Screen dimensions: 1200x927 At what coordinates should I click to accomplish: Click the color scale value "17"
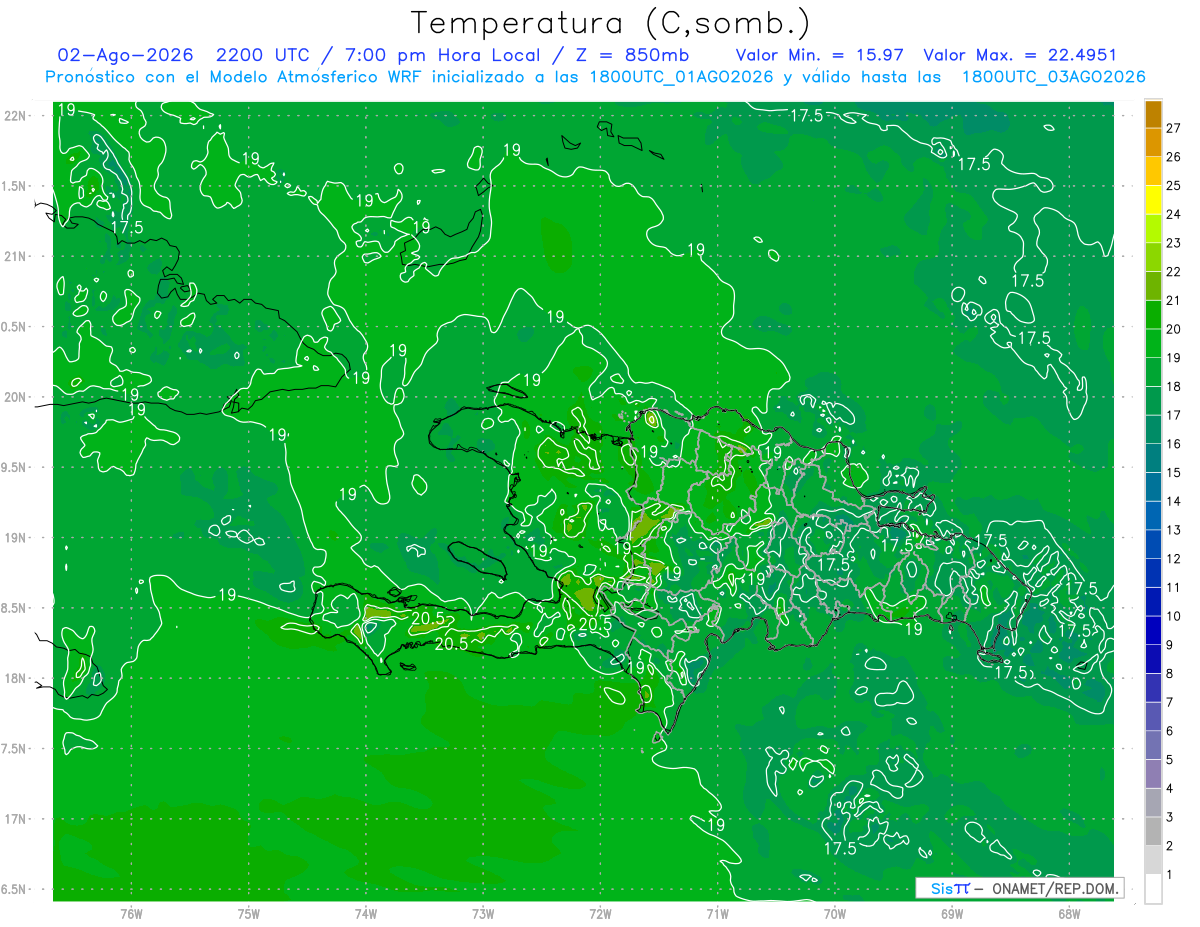(1173, 415)
